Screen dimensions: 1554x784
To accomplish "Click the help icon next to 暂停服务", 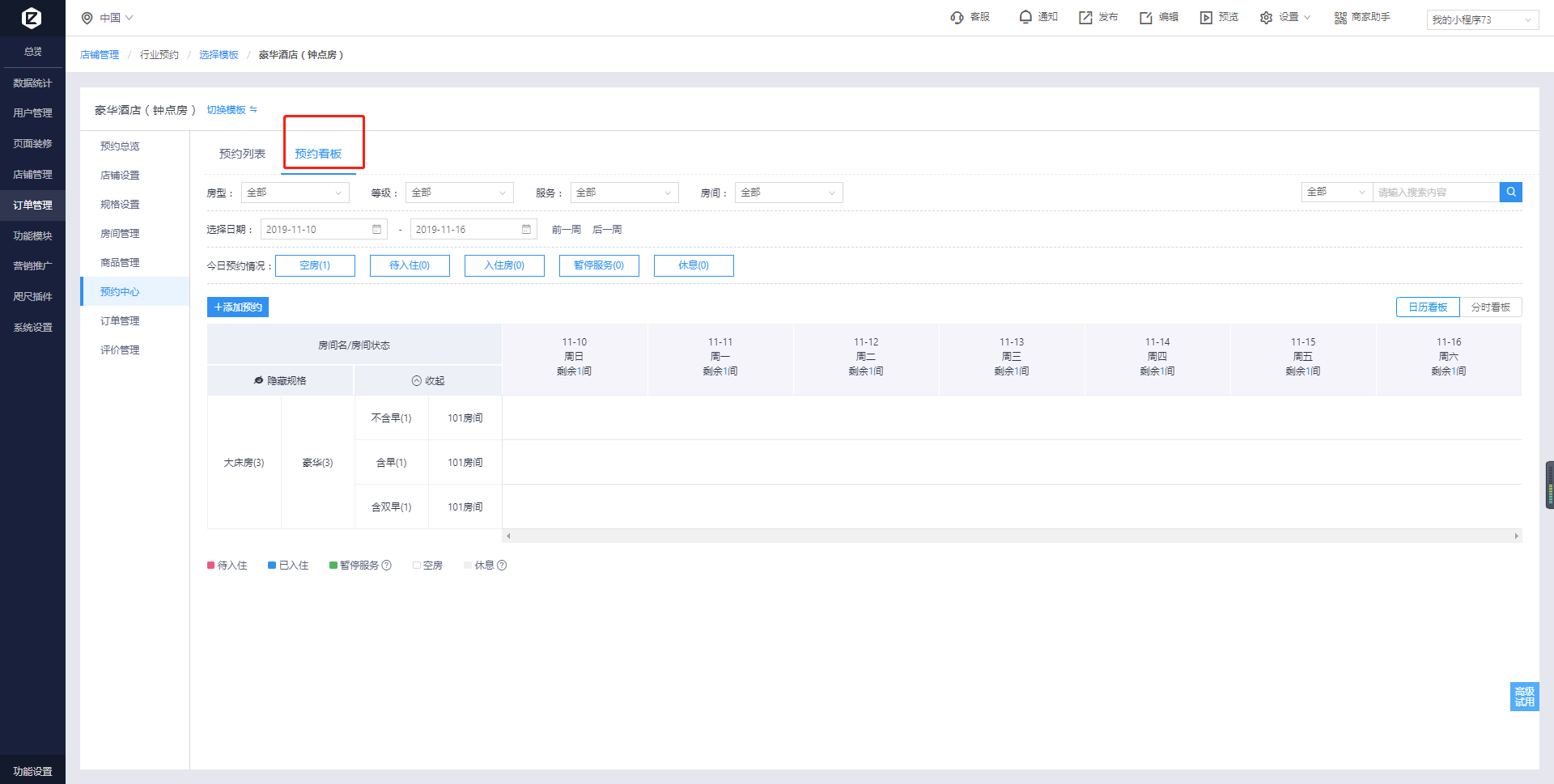I will [x=386, y=566].
